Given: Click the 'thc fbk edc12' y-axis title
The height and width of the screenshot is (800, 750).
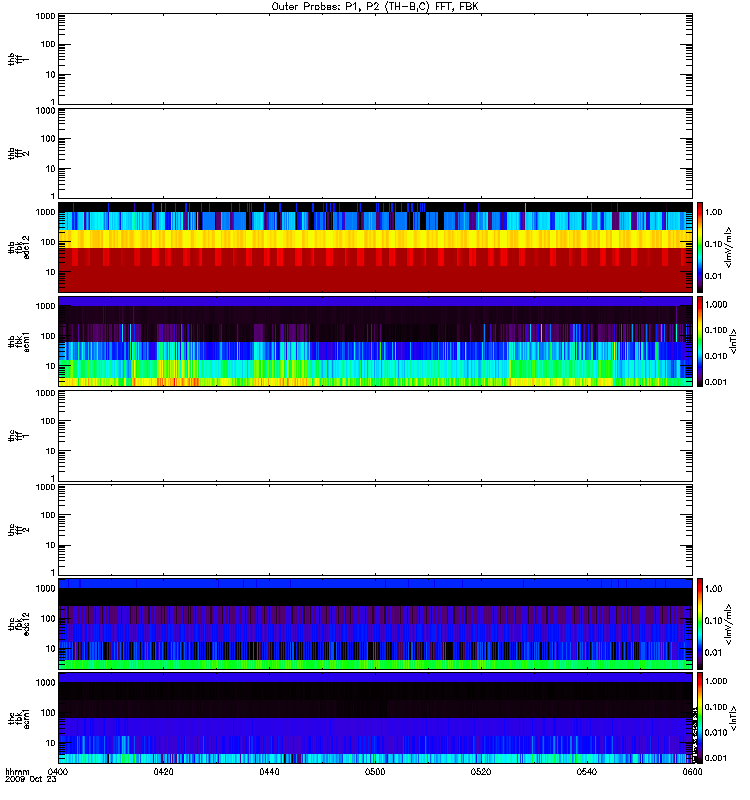Looking at the screenshot, I should pyautogui.click(x=18, y=624).
